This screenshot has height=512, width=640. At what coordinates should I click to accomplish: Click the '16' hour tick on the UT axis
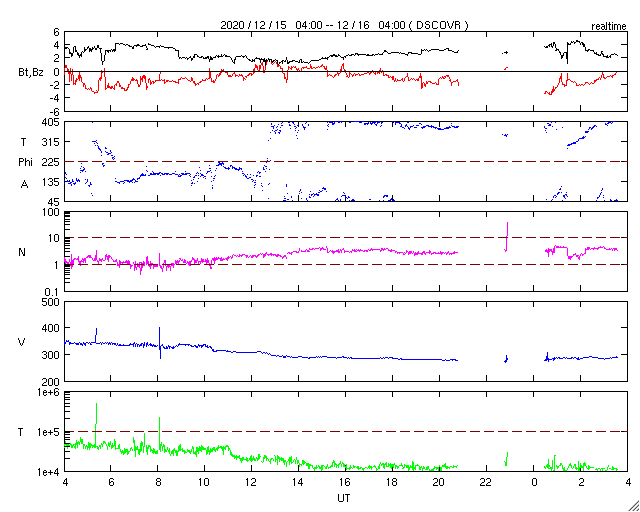click(345, 483)
